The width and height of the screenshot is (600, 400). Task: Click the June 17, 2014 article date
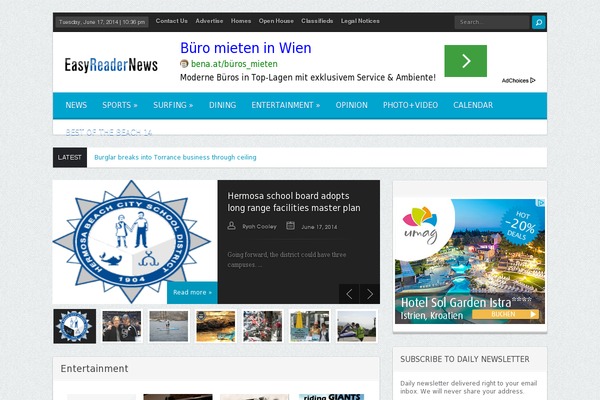(319, 227)
